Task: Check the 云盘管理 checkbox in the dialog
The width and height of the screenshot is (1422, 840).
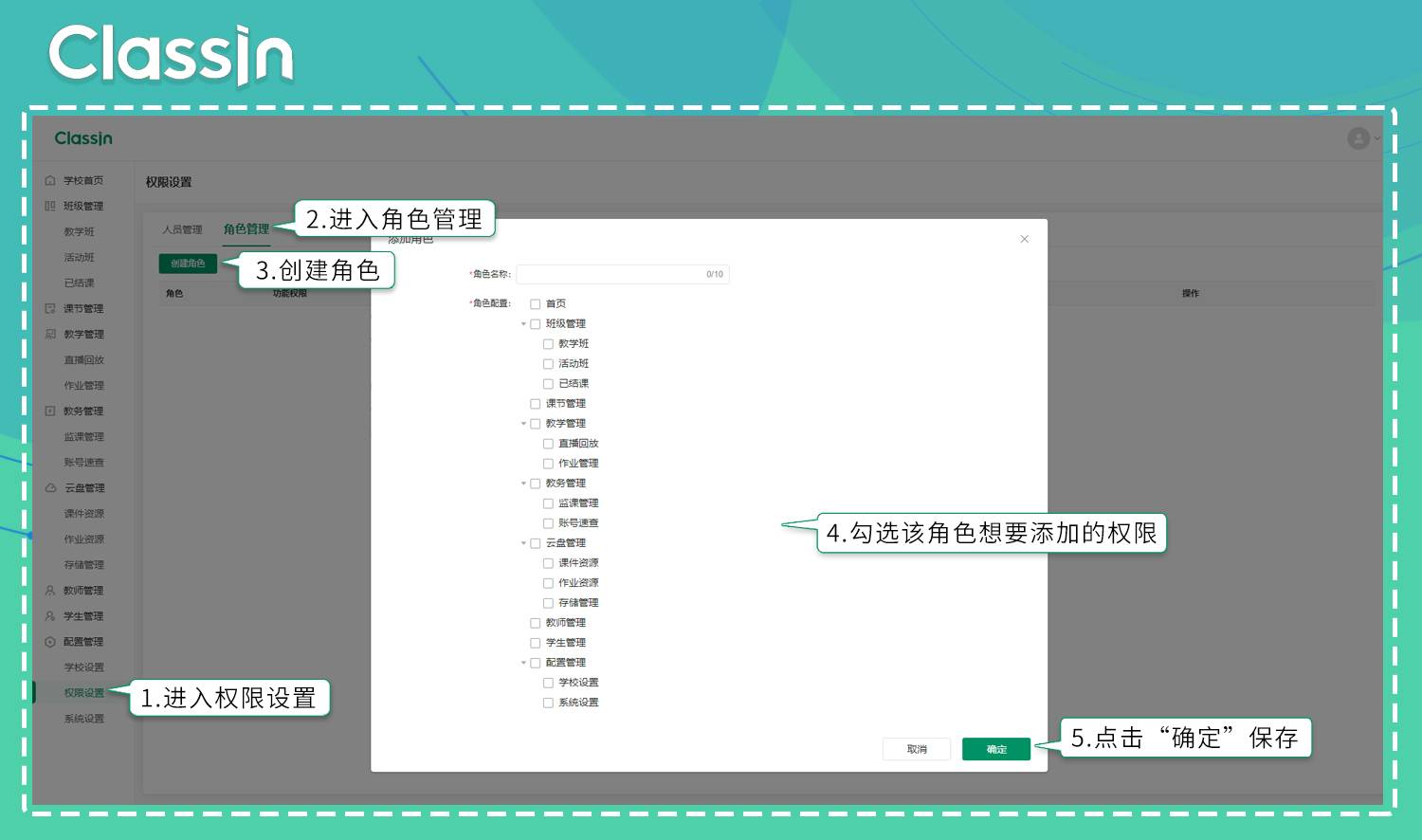Action: point(536,543)
